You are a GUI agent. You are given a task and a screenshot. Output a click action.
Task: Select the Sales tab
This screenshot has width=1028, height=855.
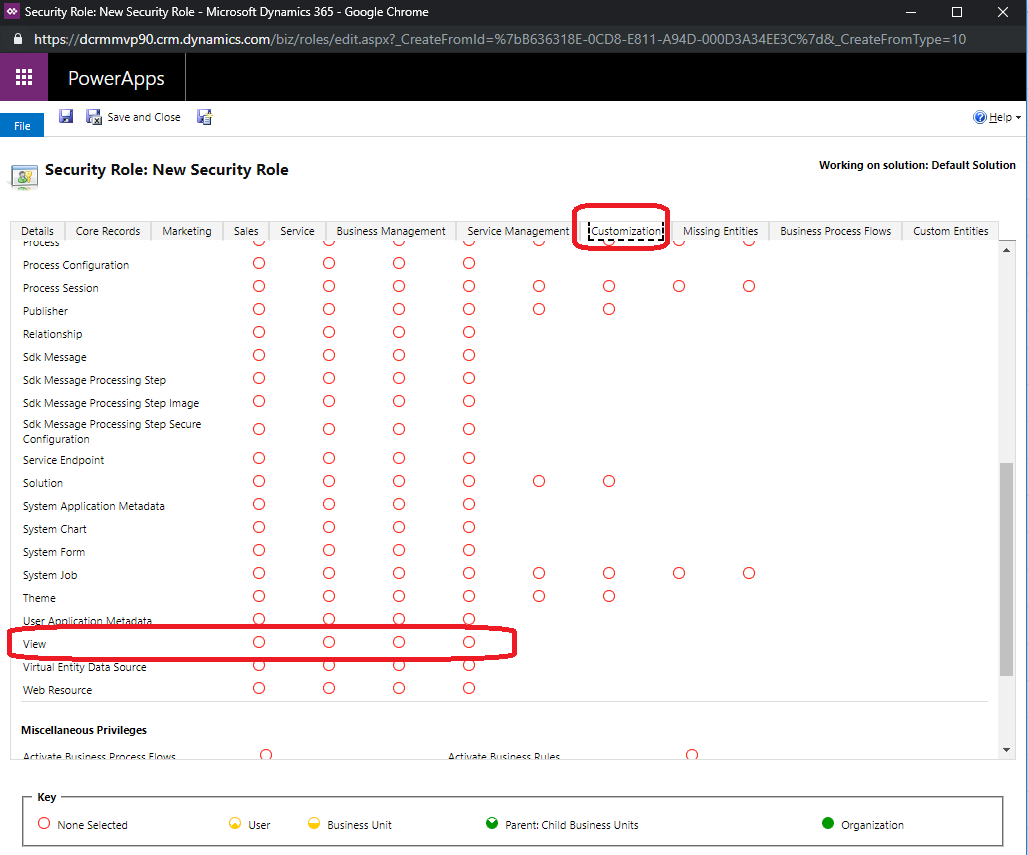pos(246,231)
